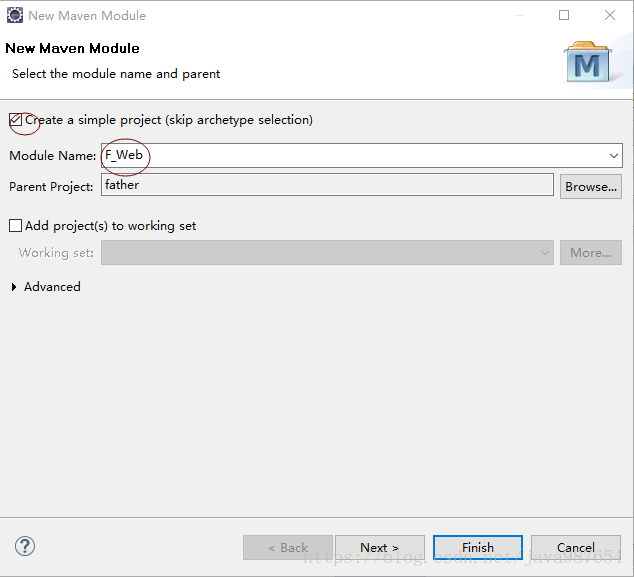The height and width of the screenshot is (577, 634).
Task: Close the dialog with the X button
Action: [610, 15]
